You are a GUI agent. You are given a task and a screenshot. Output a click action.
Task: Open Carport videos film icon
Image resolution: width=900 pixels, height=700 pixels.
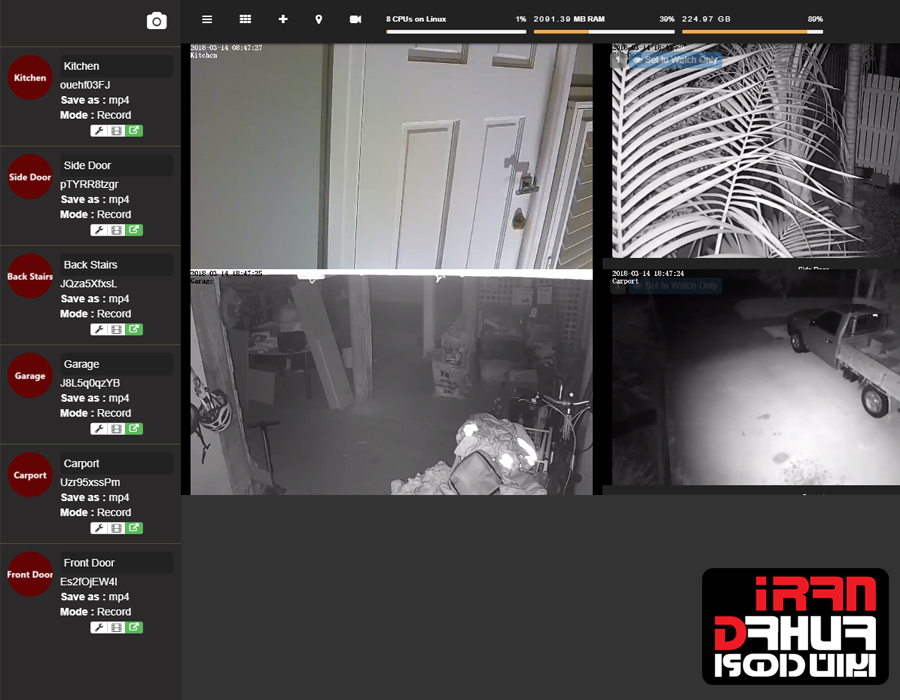click(x=117, y=528)
